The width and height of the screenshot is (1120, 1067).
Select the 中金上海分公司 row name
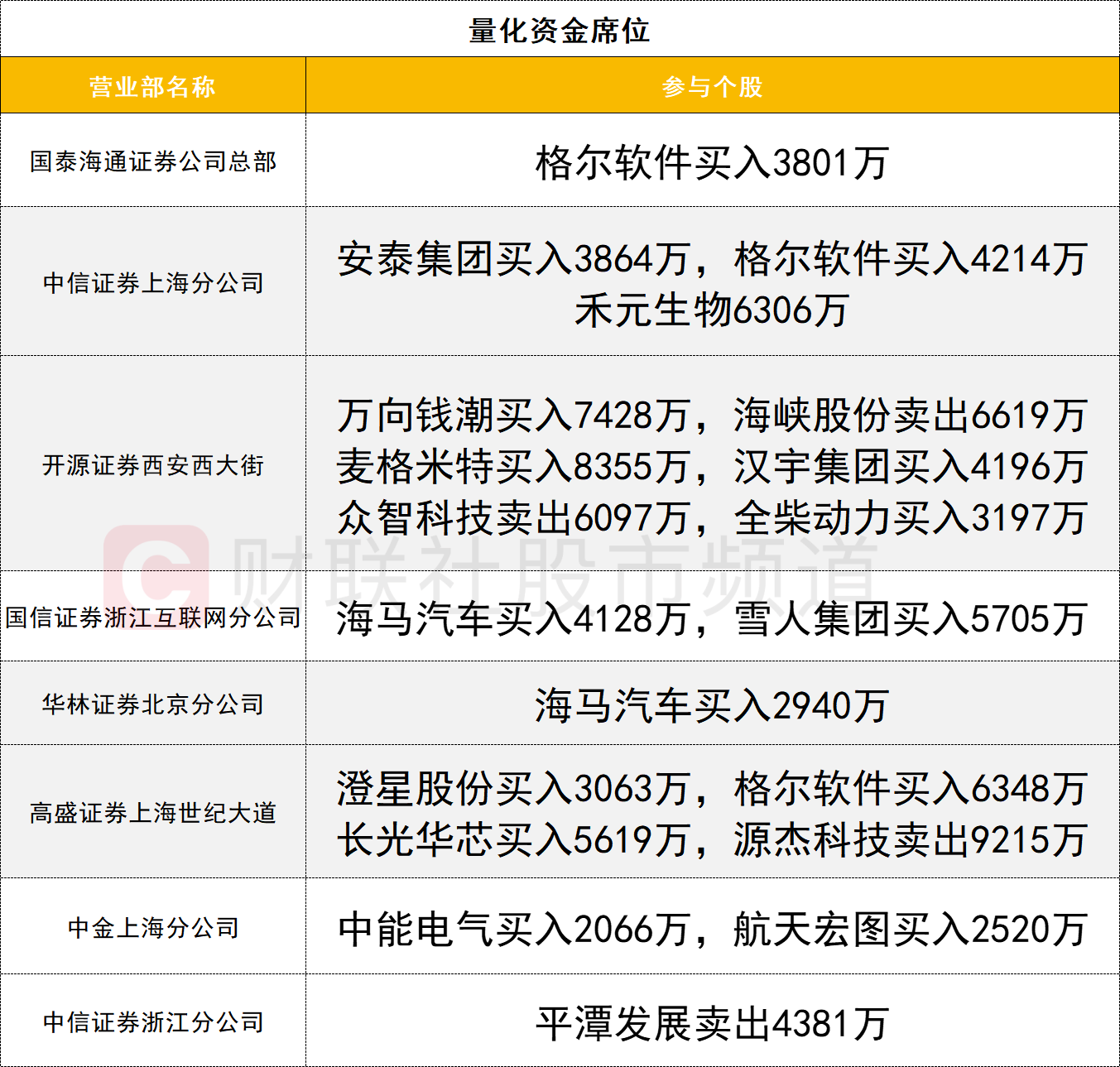[153, 928]
